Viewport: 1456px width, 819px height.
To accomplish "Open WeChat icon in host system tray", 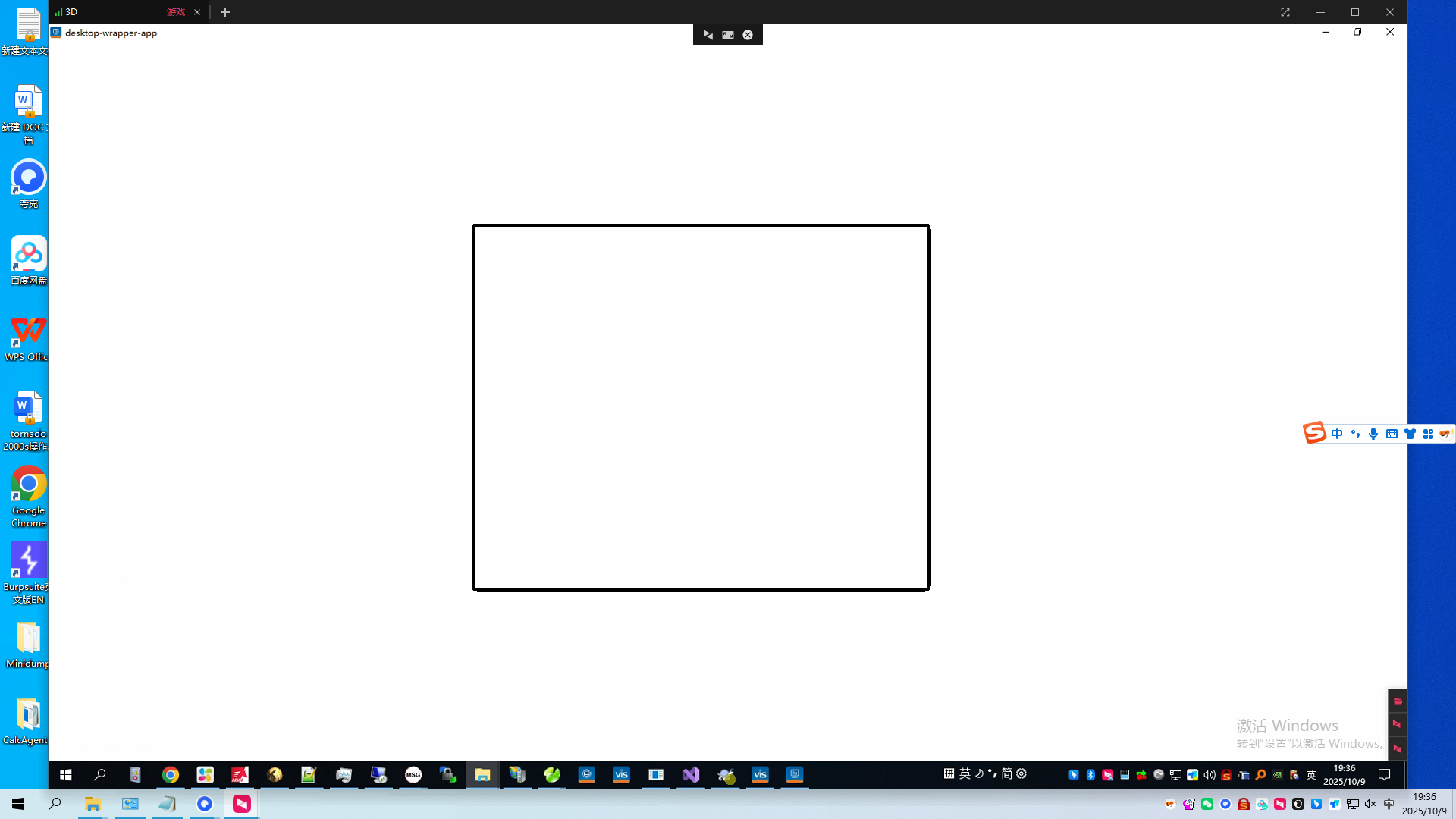I will coord(1207,804).
